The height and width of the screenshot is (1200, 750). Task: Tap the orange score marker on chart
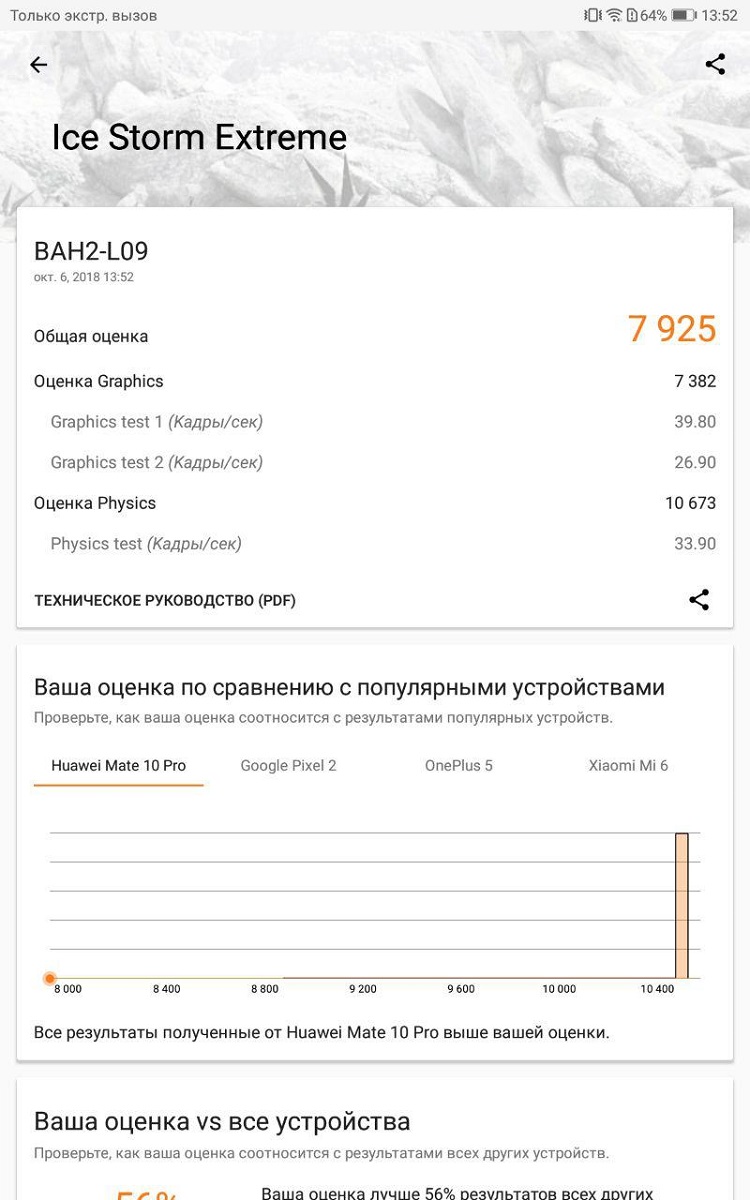(x=50, y=978)
